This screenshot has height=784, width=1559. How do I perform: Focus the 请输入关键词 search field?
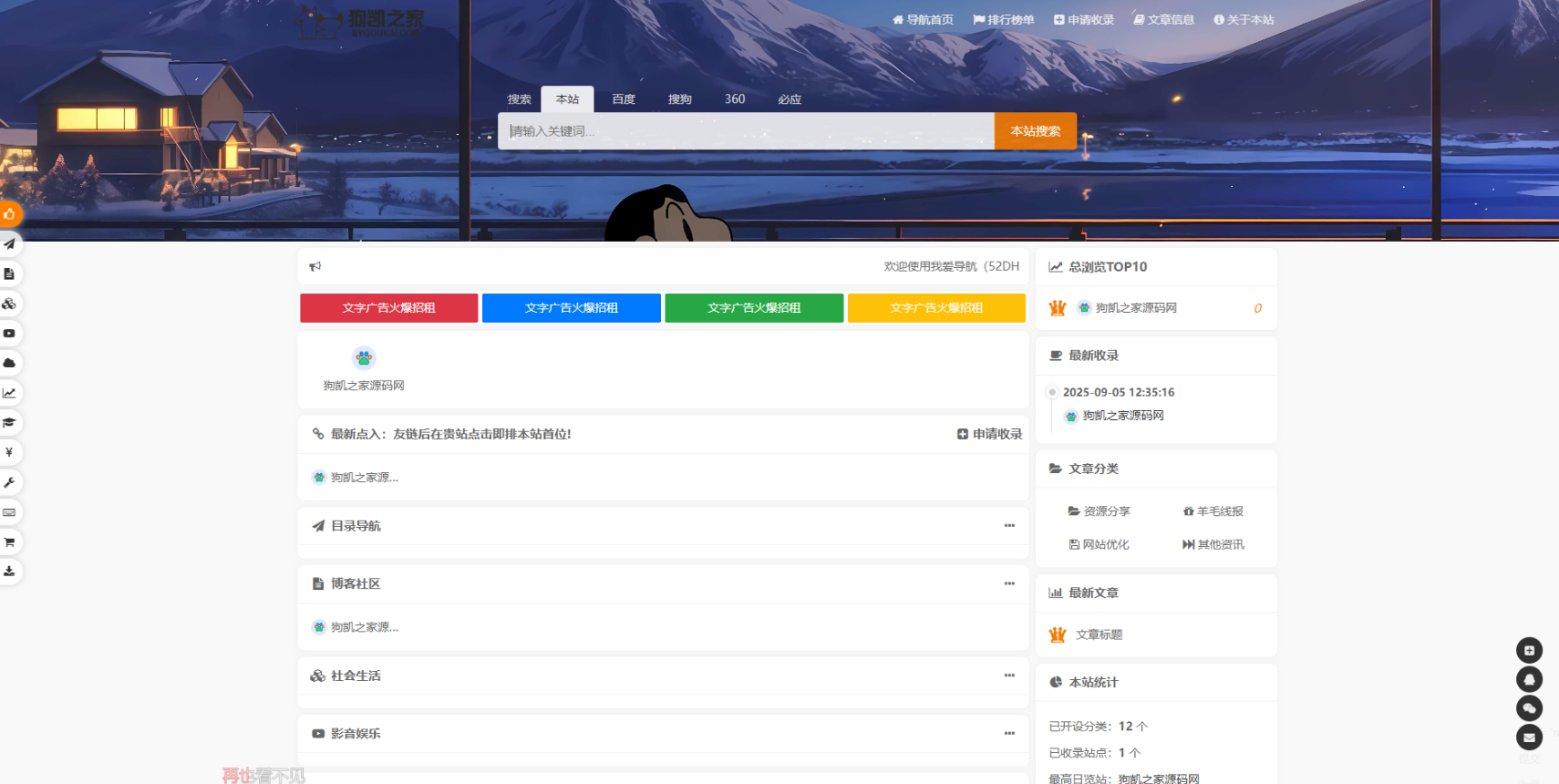click(746, 131)
